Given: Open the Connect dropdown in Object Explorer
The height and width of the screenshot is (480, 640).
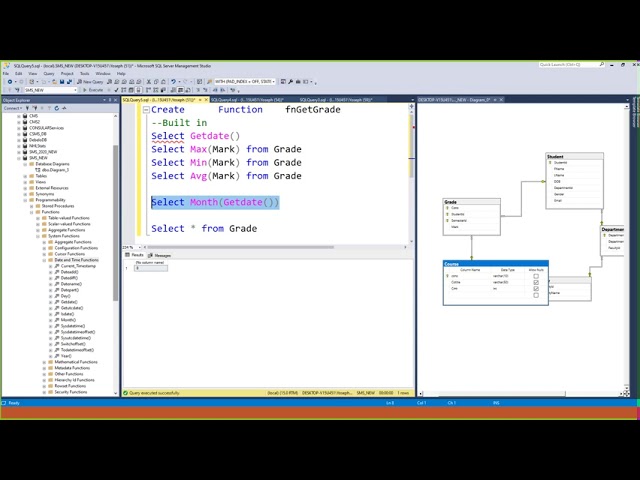Looking at the screenshot, I should pyautogui.click(x=13, y=108).
